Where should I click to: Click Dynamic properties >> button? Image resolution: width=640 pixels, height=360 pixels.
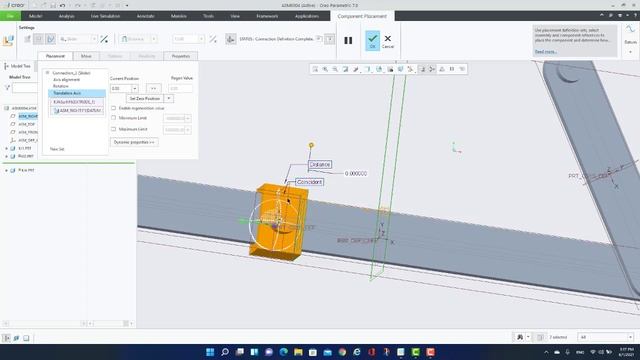(x=134, y=142)
